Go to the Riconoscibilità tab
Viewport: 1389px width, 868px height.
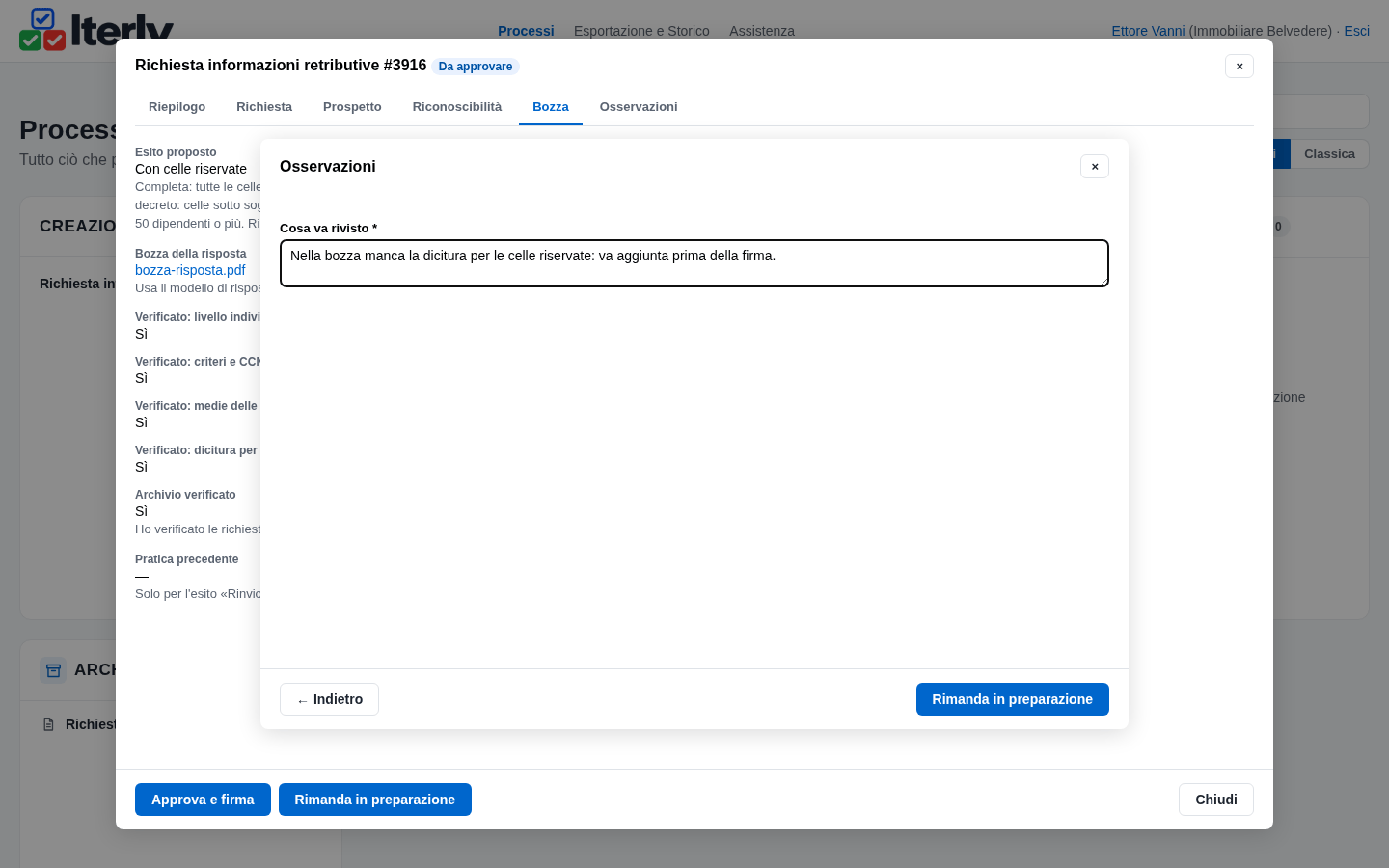click(x=457, y=107)
